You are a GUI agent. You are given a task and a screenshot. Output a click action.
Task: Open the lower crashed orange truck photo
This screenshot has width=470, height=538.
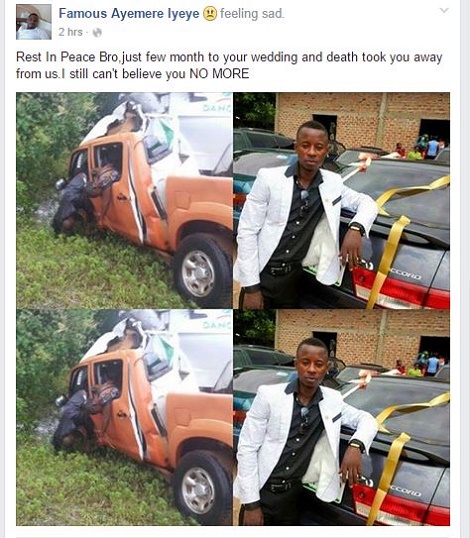(124, 418)
